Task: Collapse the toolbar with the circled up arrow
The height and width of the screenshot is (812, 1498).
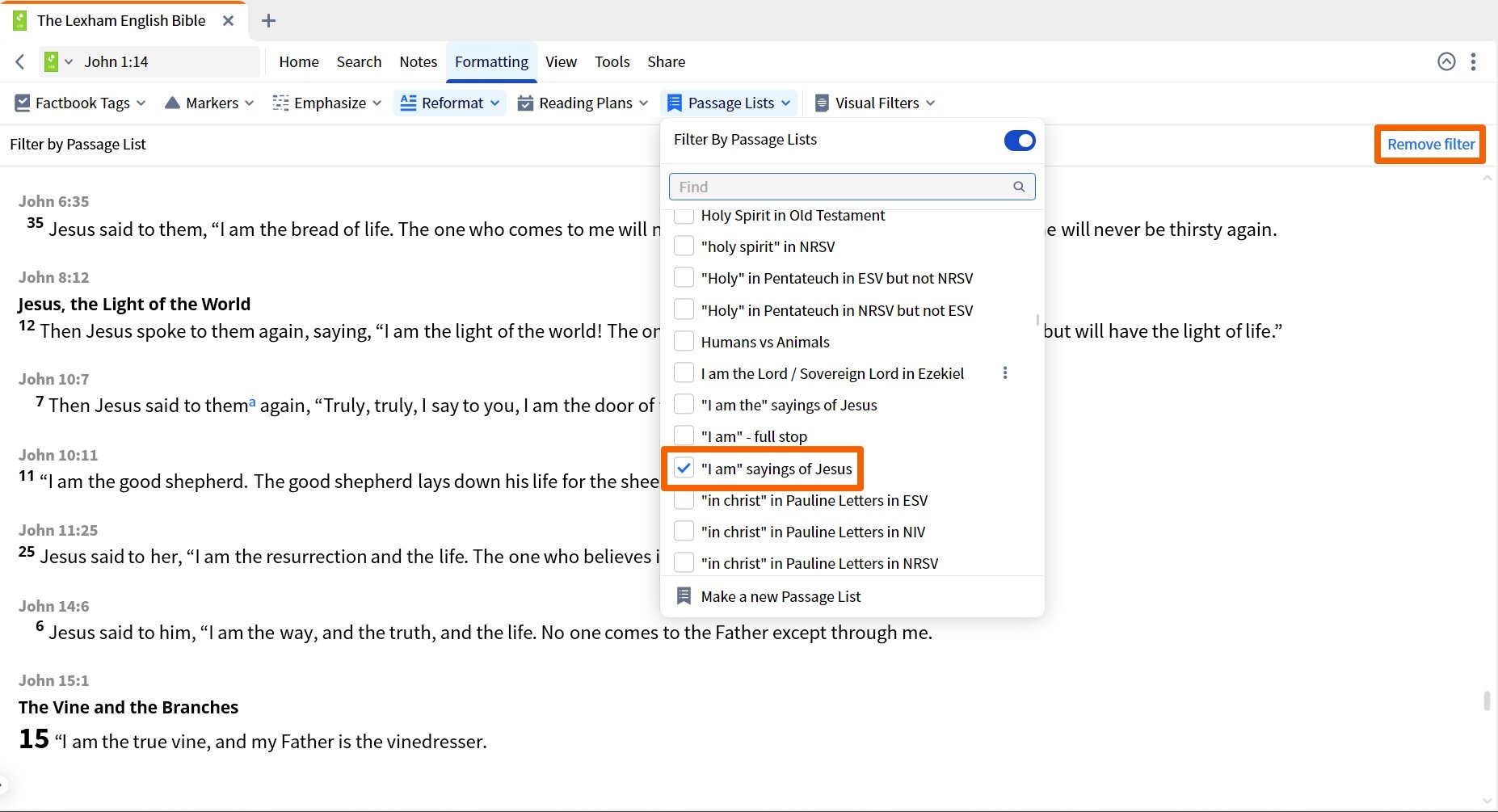Action: point(1446,61)
